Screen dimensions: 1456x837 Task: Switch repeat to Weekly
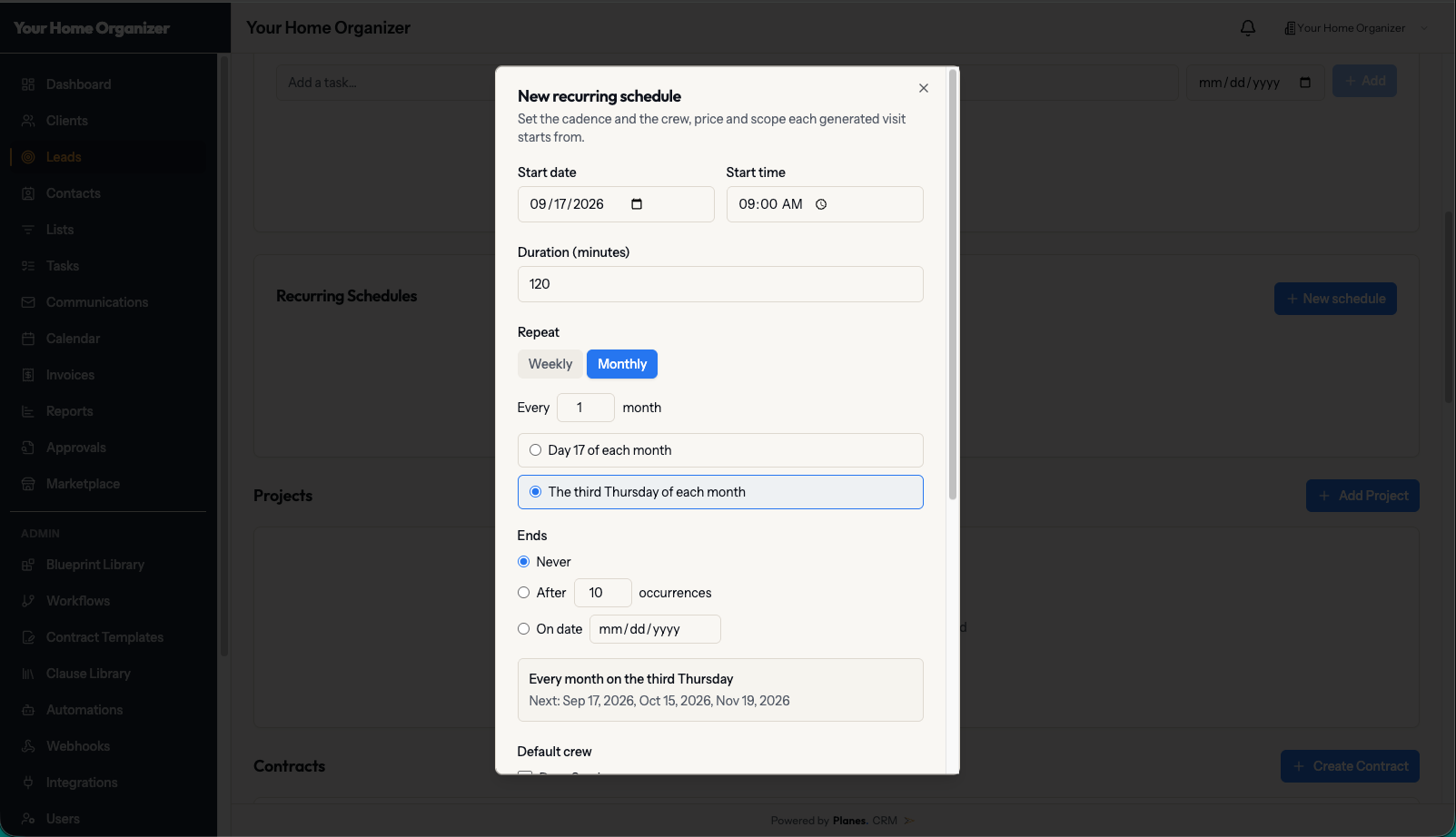[550, 364]
